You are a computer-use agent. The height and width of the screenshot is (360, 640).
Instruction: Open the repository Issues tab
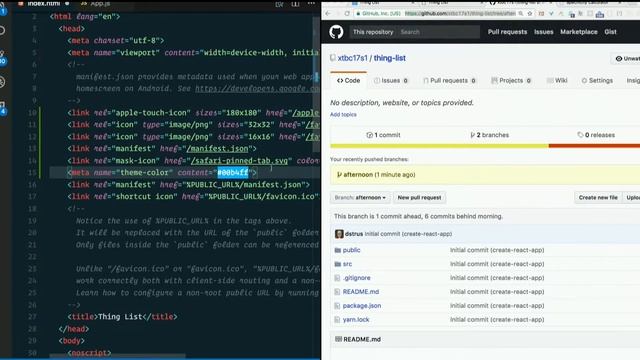[391, 80]
